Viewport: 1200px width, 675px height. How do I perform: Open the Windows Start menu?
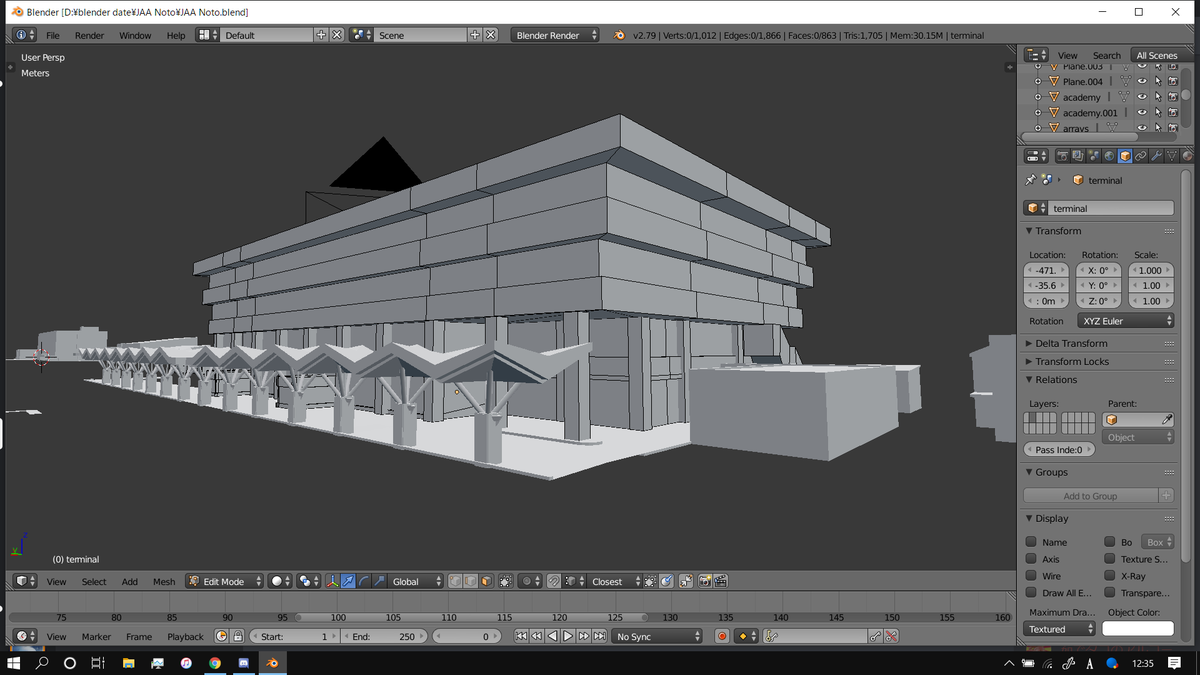coord(14,663)
